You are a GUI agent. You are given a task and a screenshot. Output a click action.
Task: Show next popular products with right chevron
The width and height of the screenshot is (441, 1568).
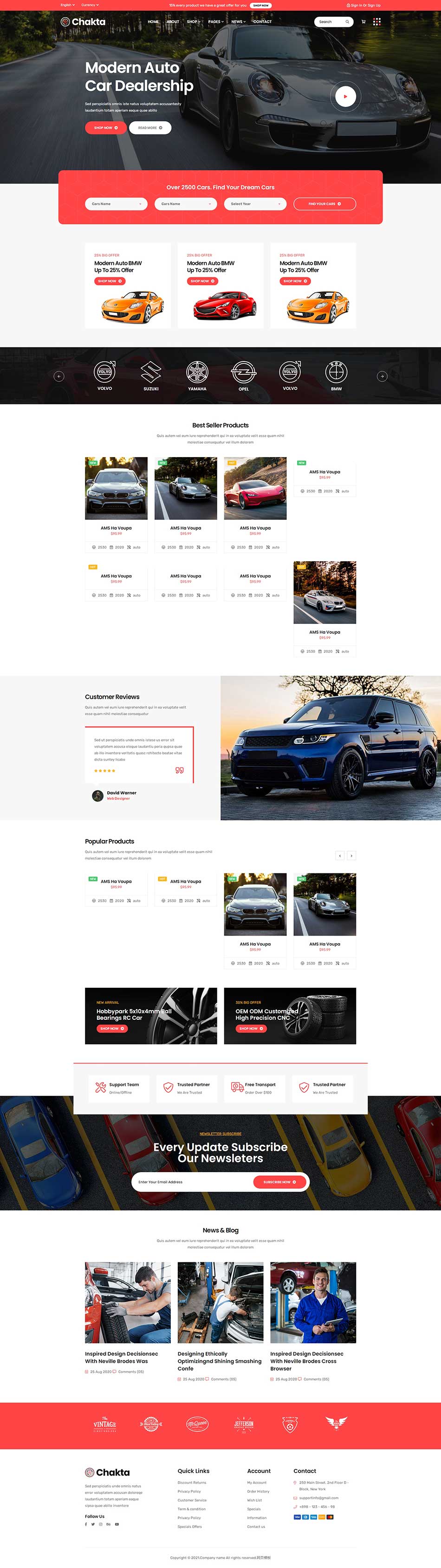pyautogui.click(x=351, y=855)
